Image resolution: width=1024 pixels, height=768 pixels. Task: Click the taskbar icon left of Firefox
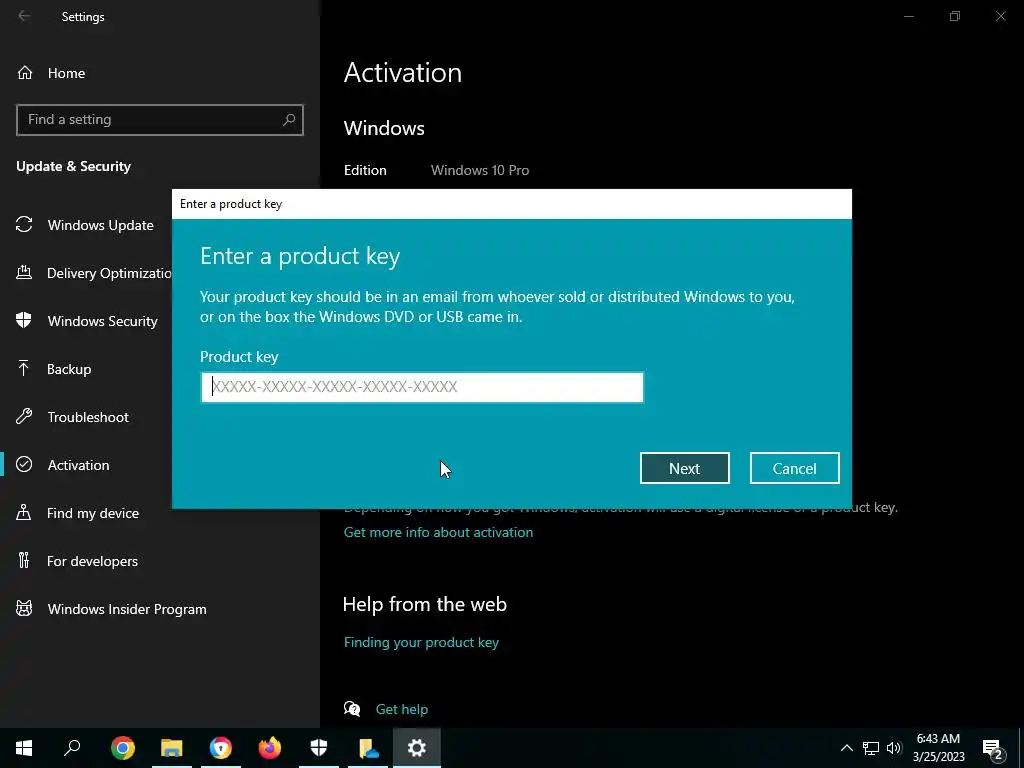pos(221,748)
